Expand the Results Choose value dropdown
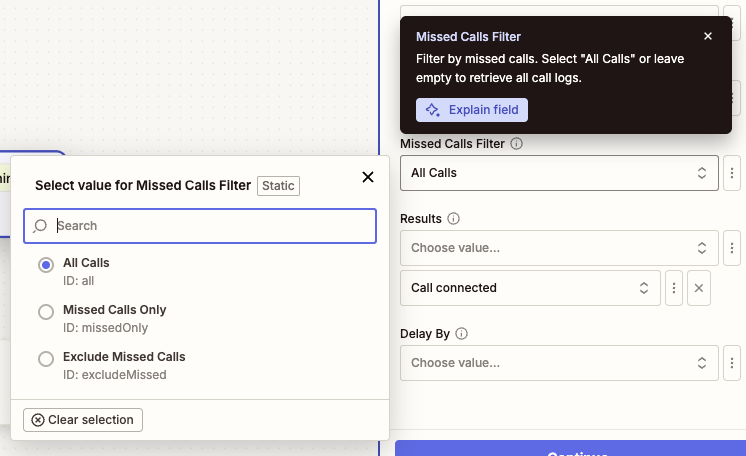This screenshot has width=746, height=456. click(558, 248)
